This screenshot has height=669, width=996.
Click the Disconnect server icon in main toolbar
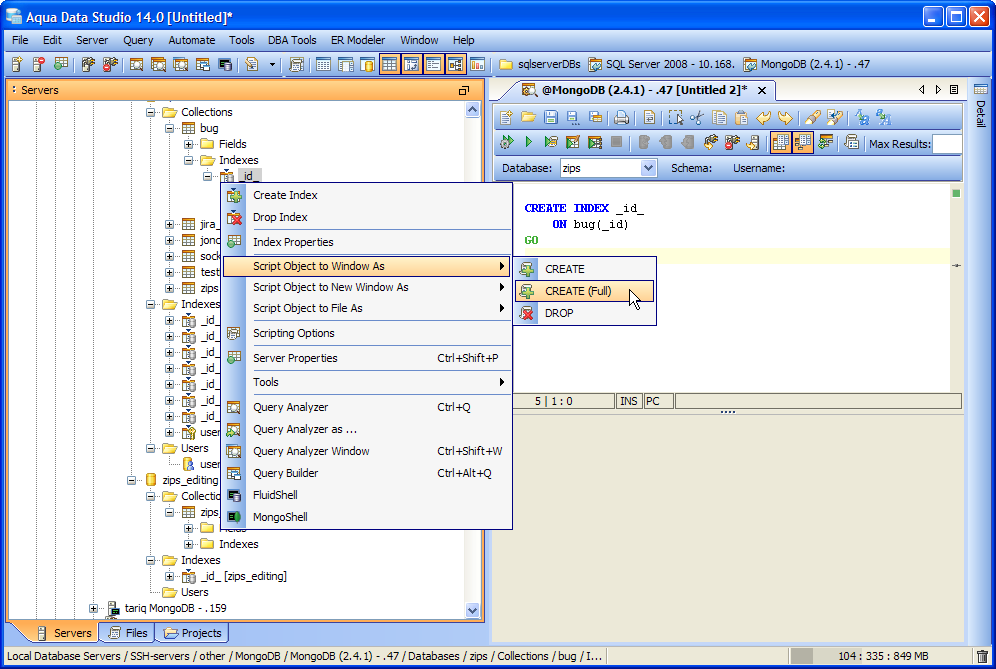click(x=110, y=64)
